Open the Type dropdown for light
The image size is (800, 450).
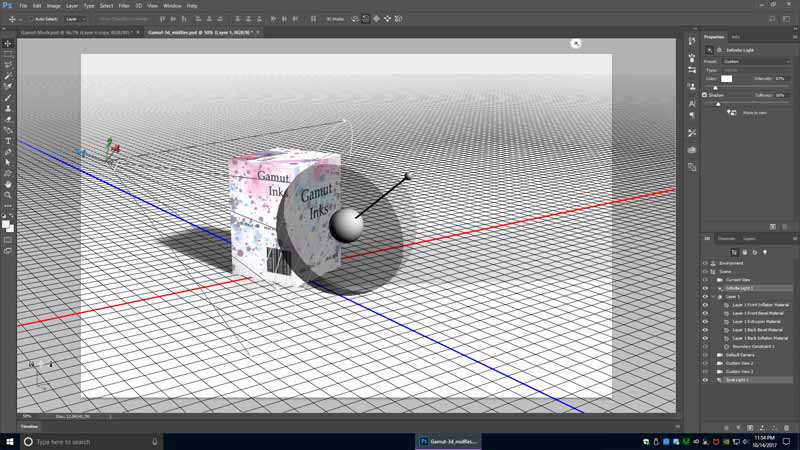[x=755, y=70]
